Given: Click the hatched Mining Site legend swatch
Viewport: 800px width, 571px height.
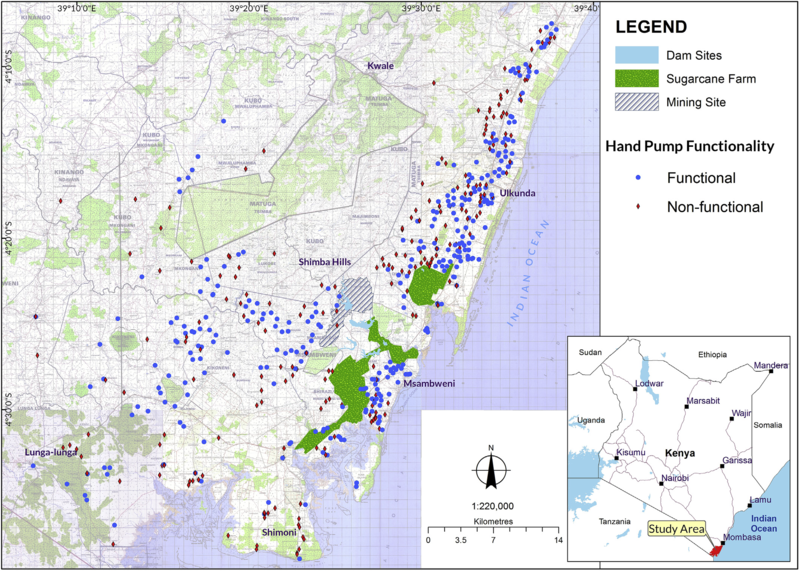Looking at the screenshot, I should click(632, 102).
